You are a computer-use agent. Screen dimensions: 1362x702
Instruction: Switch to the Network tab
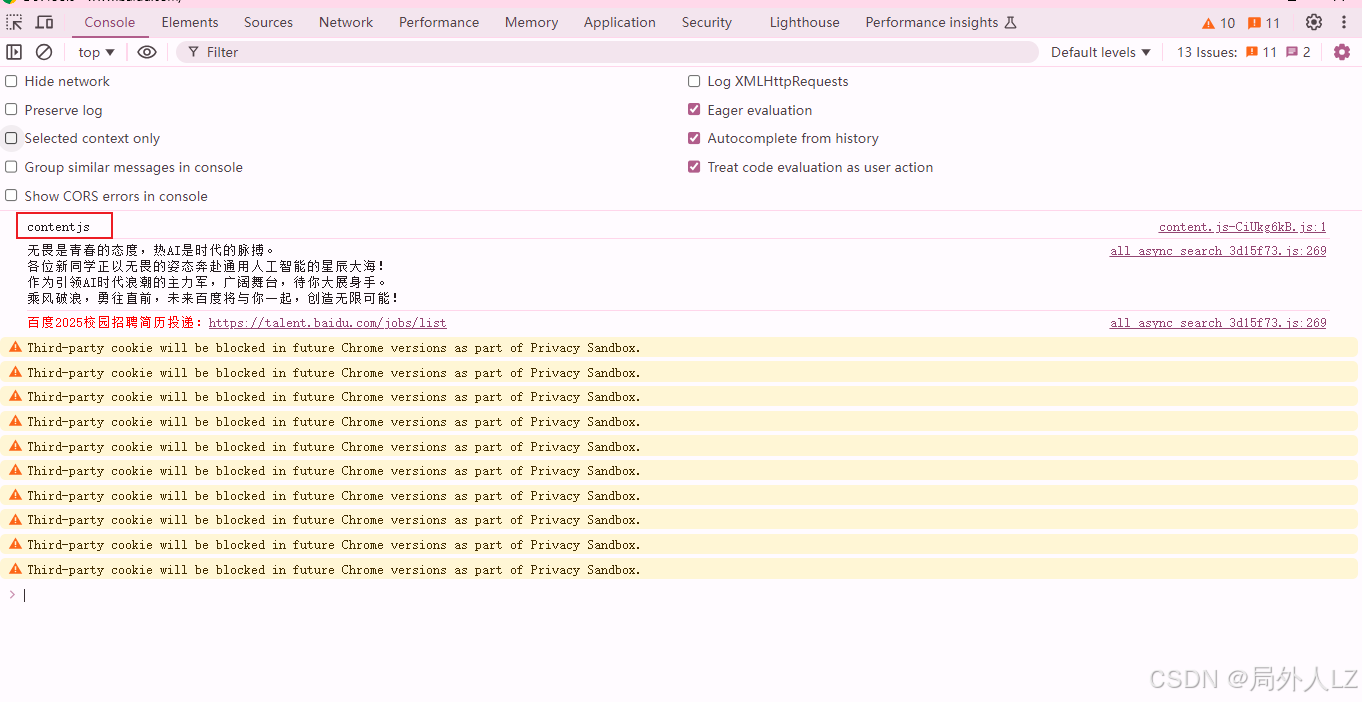coord(345,21)
